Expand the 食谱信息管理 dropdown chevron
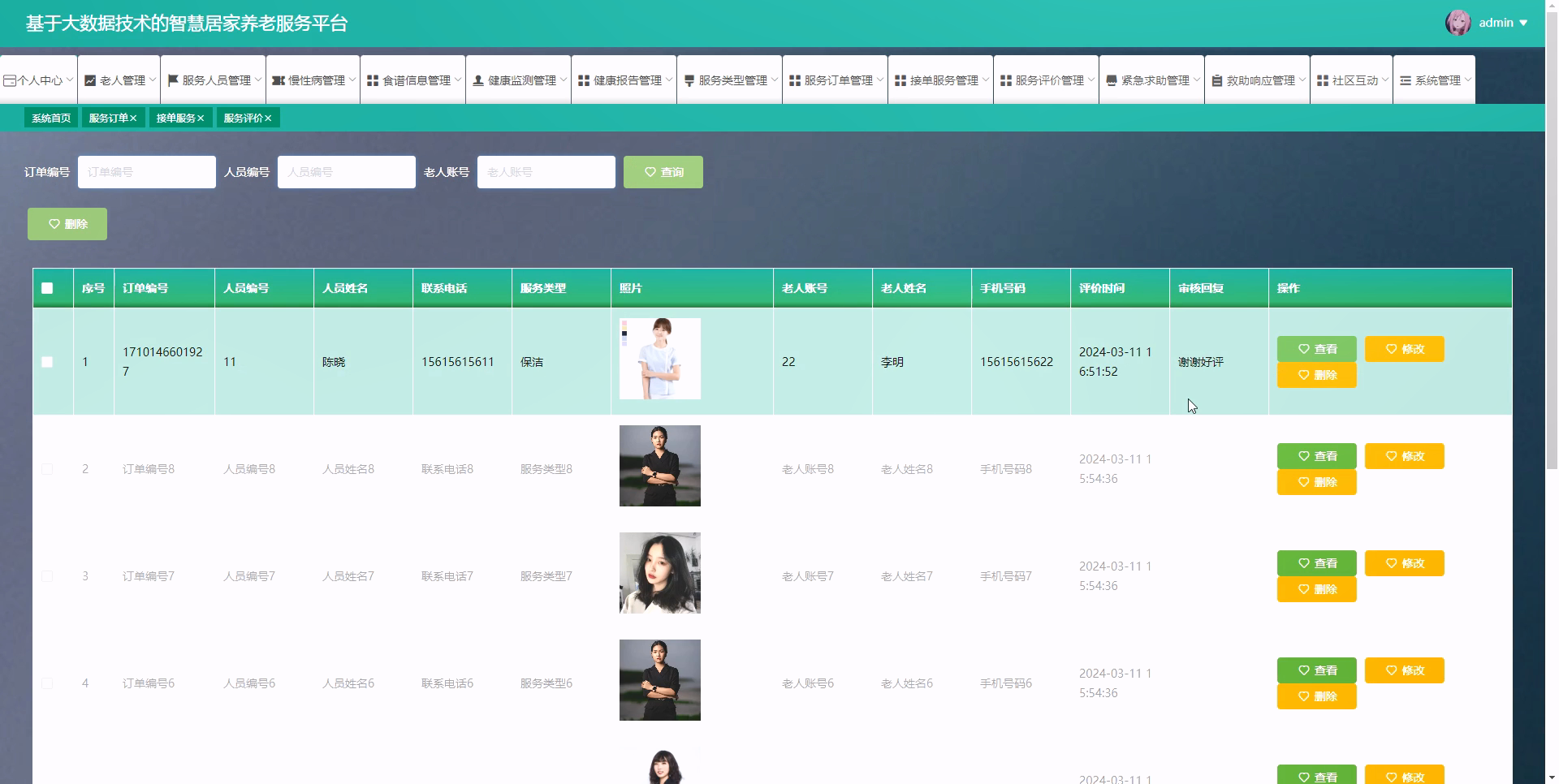This screenshot has width=1559, height=784. 458,80
